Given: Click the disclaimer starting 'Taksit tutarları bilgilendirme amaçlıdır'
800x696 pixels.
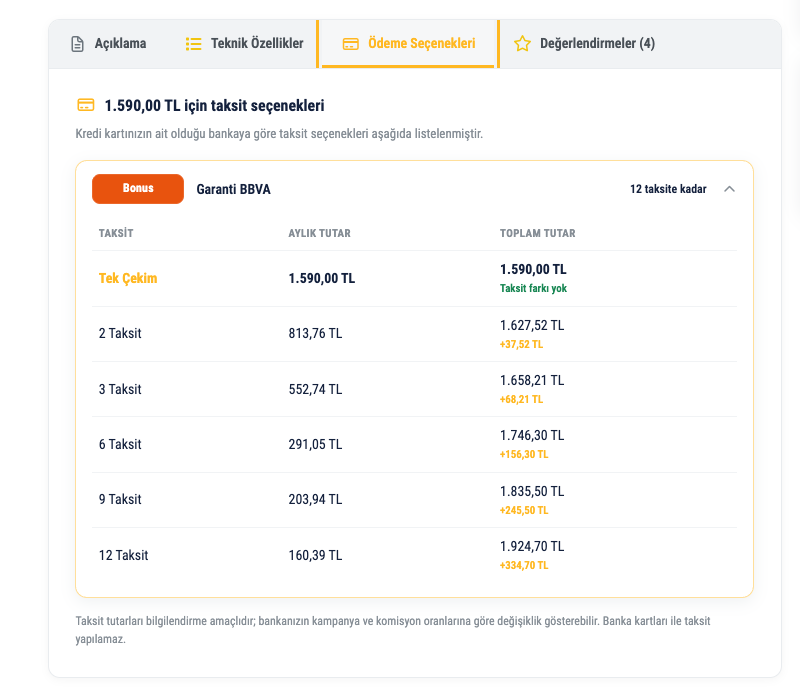Looking at the screenshot, I should [x=393, y=630].
